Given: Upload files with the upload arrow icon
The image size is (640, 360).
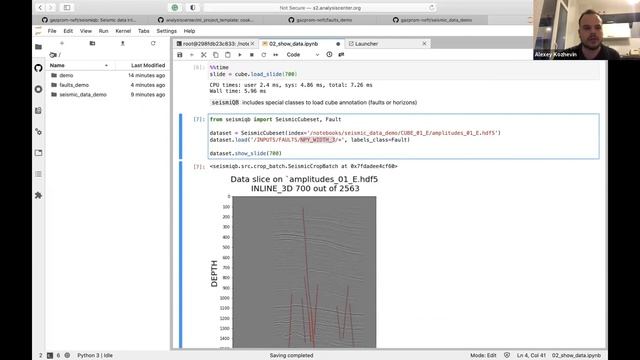Looking at the screenshot, I should (122, 43).
